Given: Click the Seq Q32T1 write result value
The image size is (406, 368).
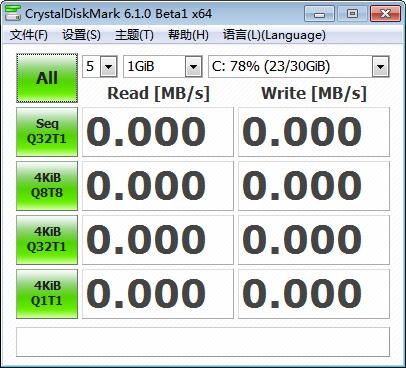Looking at the screenshot, I should 314,132.
